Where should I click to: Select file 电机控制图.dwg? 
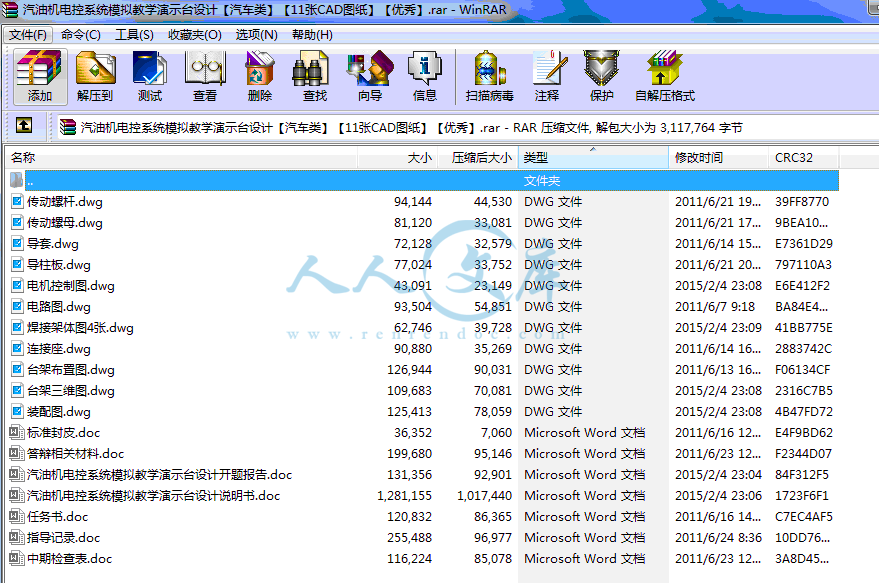pos(71,285)
